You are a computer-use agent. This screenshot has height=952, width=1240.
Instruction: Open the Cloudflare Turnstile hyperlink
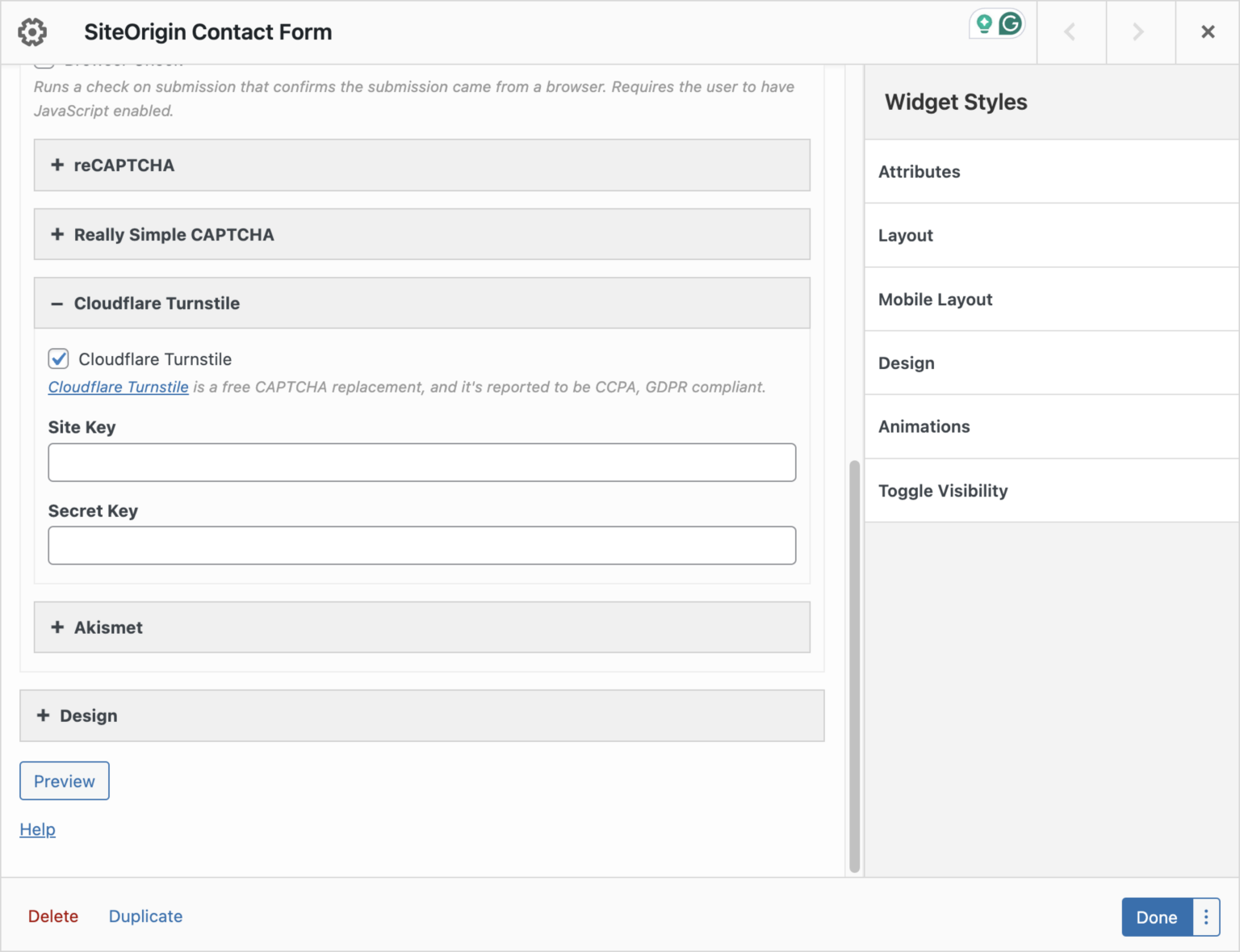point(118,387)
